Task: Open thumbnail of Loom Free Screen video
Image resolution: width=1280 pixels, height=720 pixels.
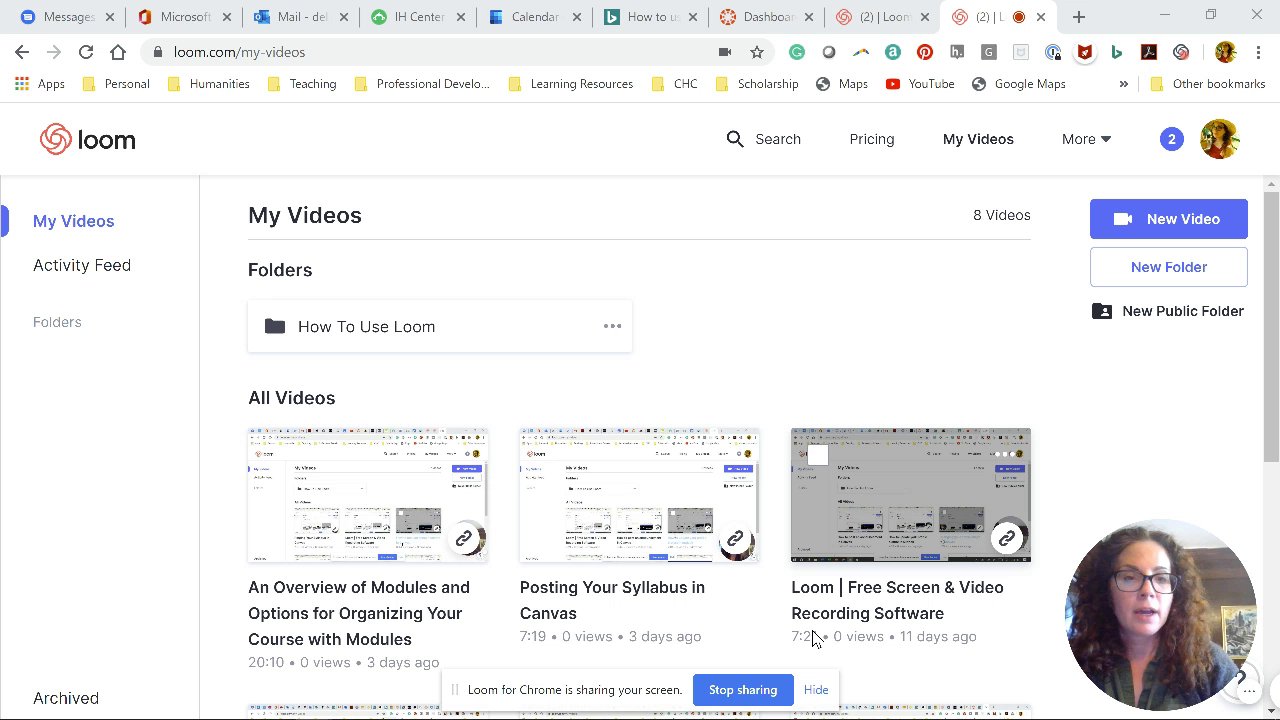Action: [x=911, y=495]
